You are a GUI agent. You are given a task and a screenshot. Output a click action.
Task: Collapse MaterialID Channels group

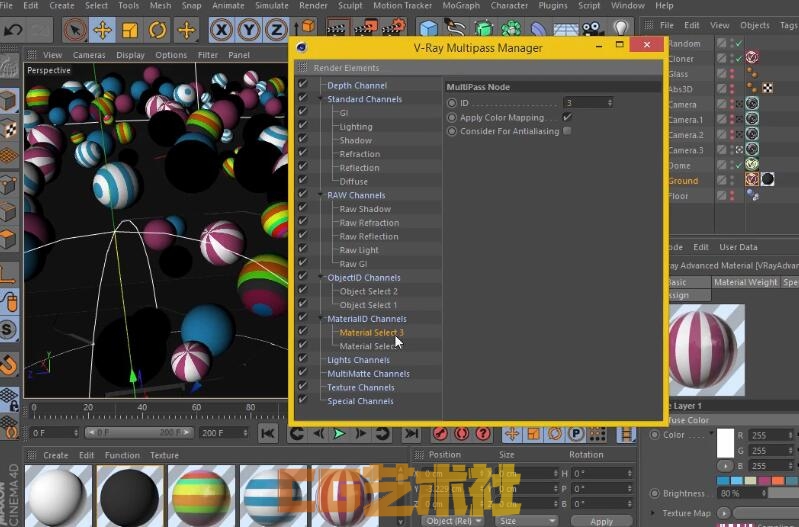tap(321, 318)
